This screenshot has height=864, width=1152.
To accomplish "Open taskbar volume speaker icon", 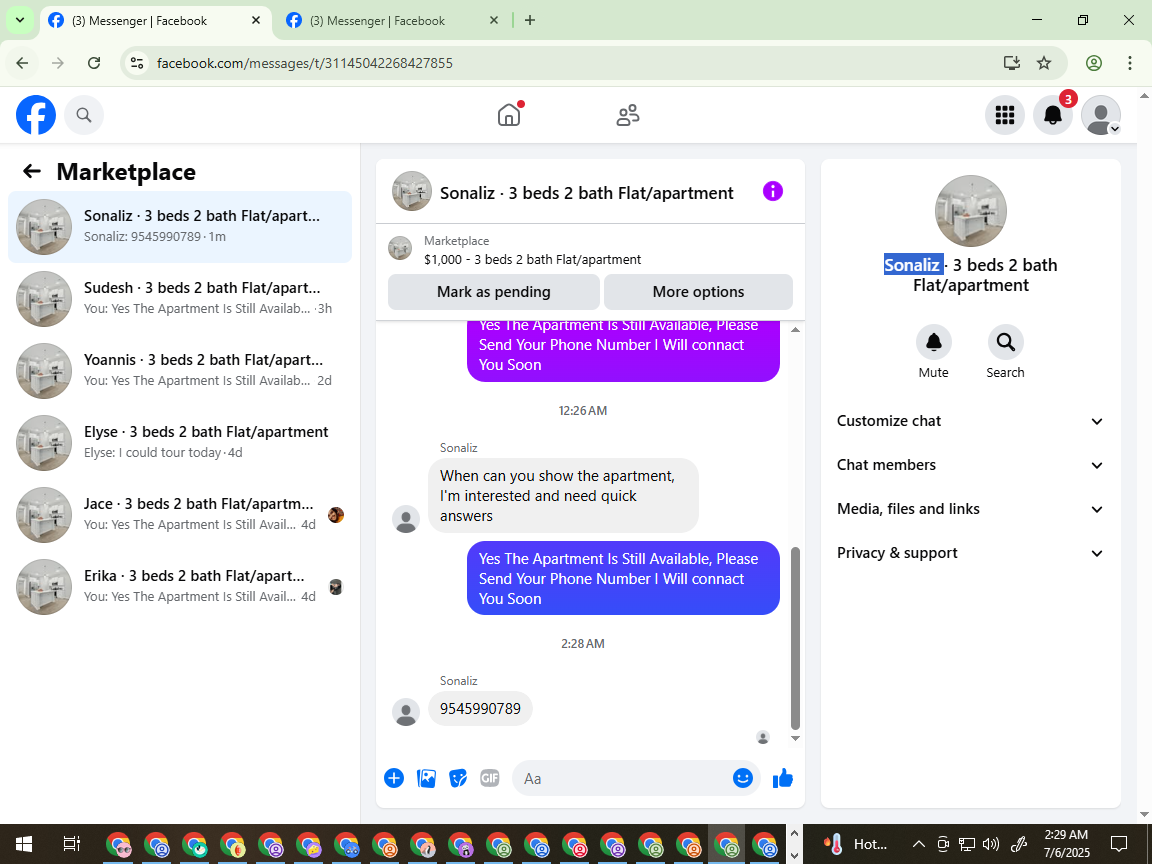I will pyautogui.click(x=990, y=843).
